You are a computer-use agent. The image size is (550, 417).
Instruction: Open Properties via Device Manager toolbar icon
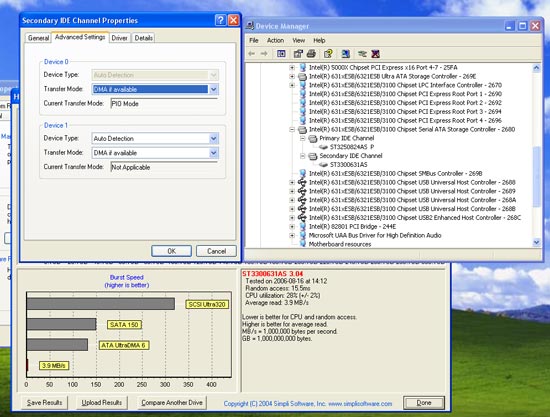pos(298,54)
